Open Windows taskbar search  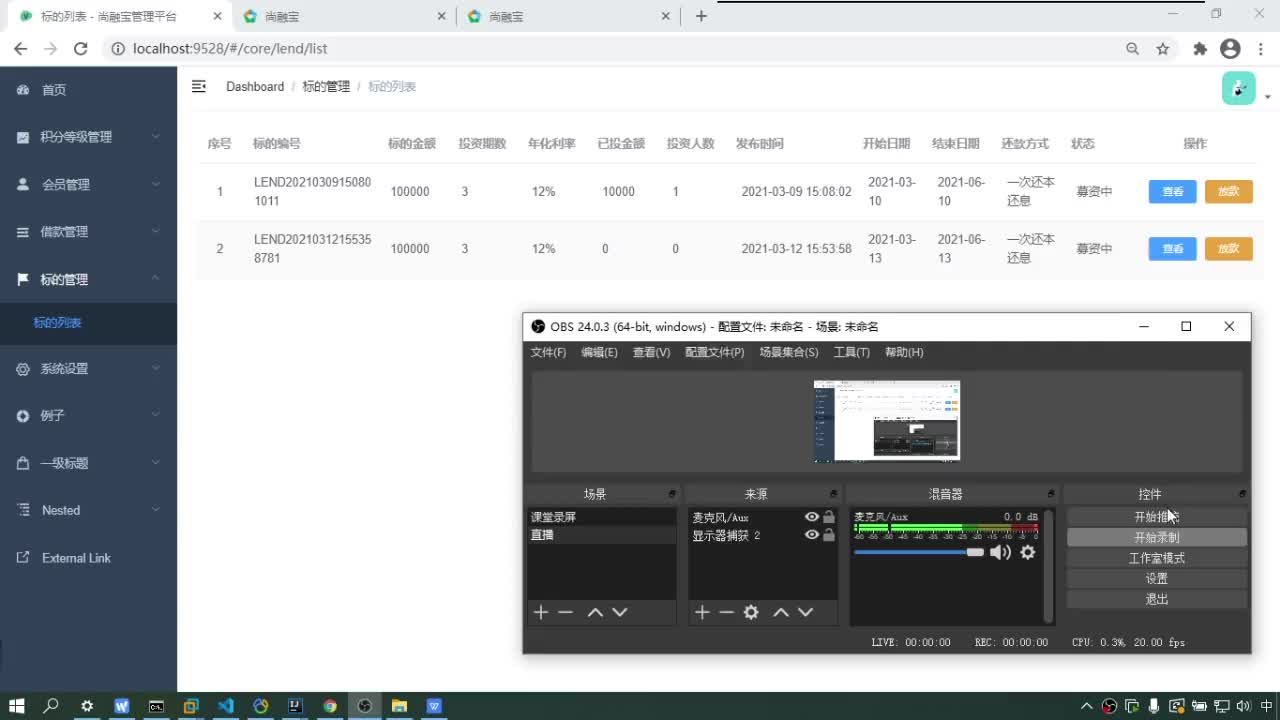(x=51, y=706)
